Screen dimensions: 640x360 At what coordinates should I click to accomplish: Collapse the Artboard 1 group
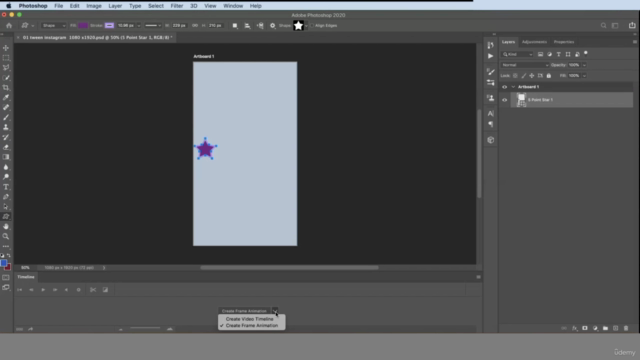(x=513, y=87)
